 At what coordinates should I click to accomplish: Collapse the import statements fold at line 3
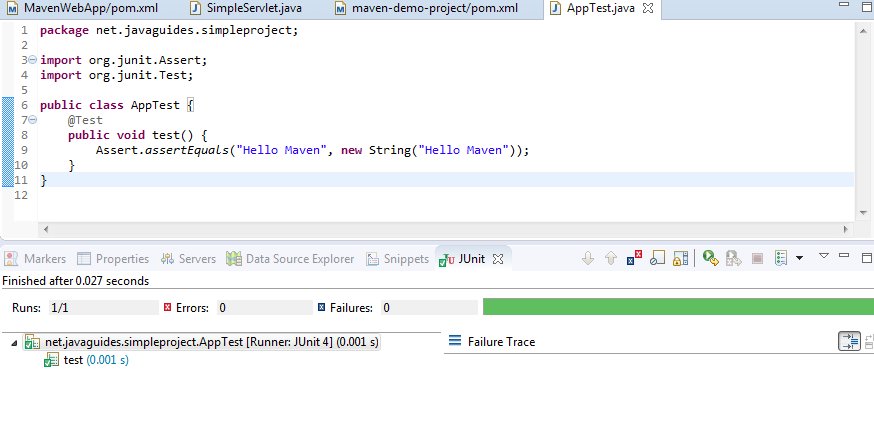[x=33, y=60]
